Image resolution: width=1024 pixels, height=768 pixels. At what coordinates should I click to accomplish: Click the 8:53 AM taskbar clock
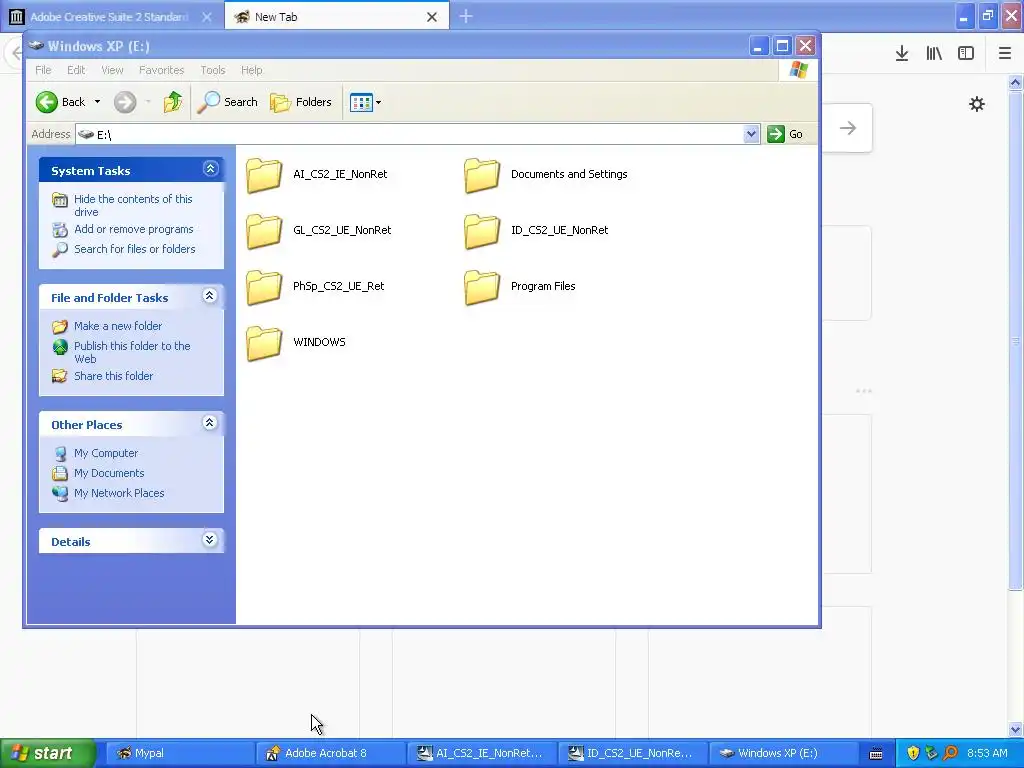click(987, 753)
